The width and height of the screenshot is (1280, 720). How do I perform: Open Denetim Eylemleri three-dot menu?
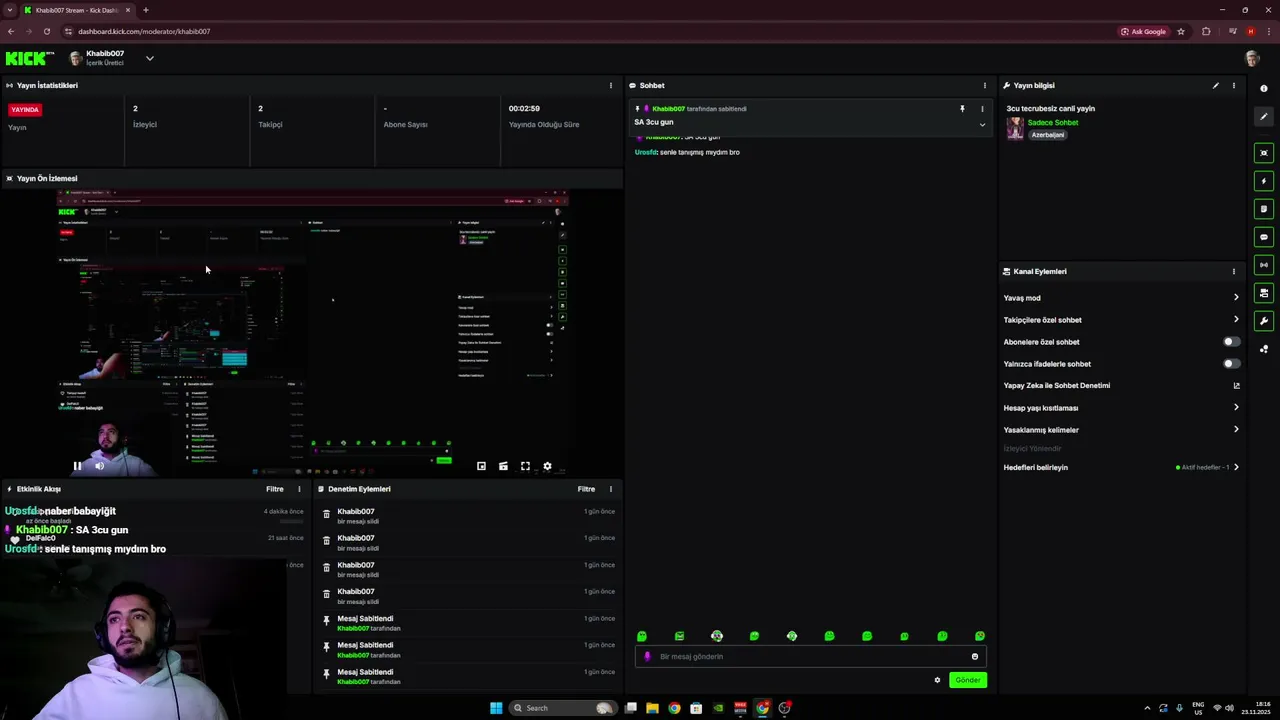[x=611, y=489]
